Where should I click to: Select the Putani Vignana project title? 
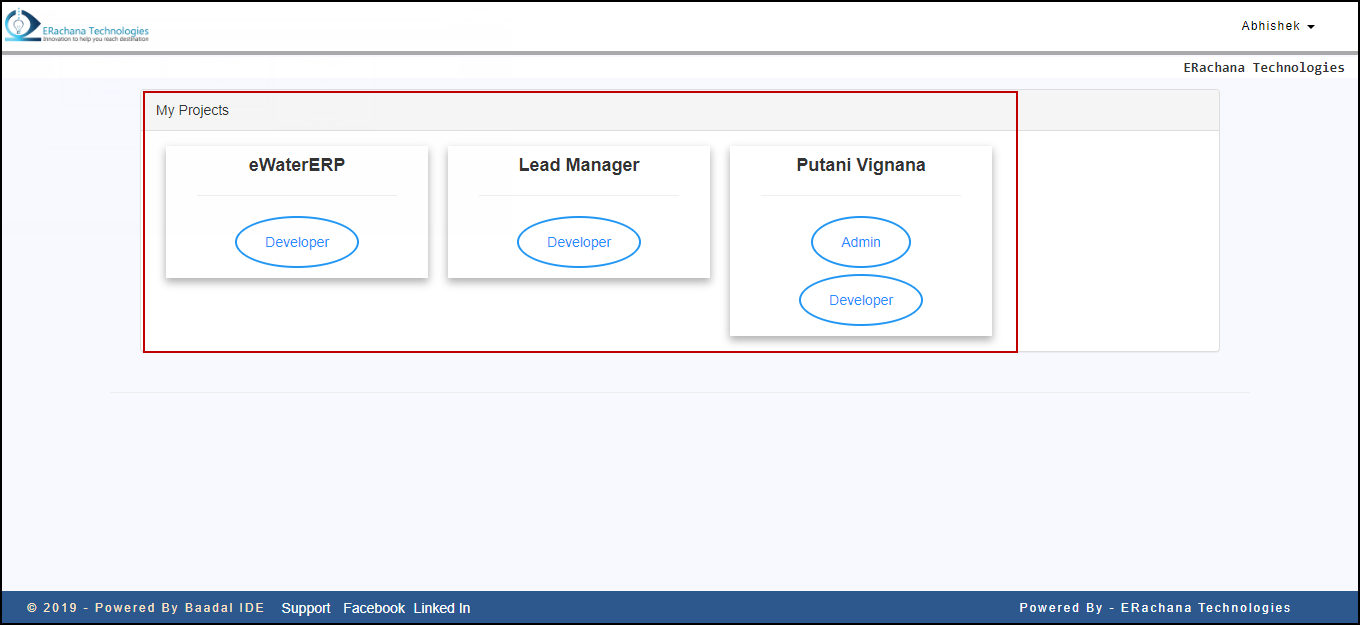click(861, 165)
